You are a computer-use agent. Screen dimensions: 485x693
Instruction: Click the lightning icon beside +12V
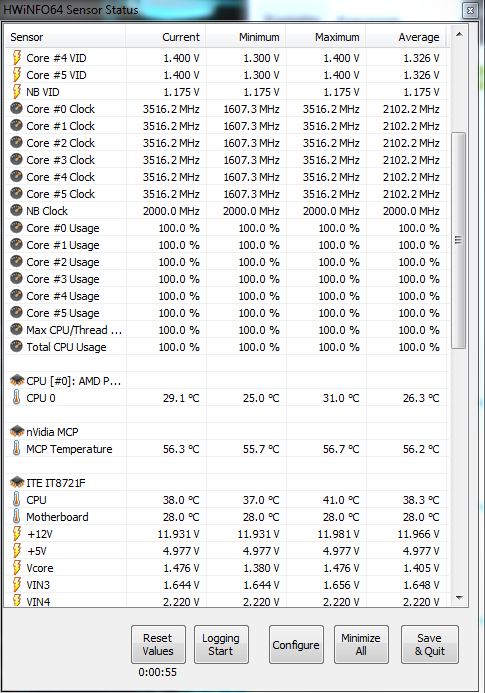16,533
